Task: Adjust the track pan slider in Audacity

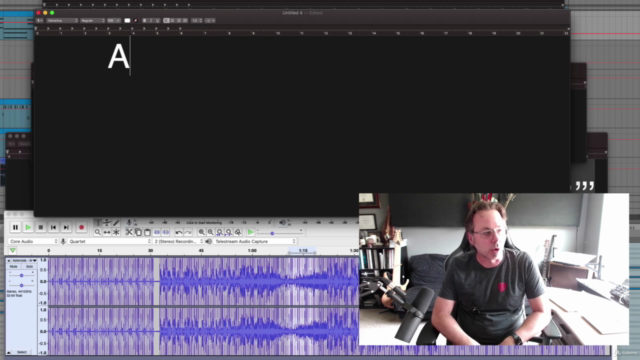Action: (x=21, y=285)
